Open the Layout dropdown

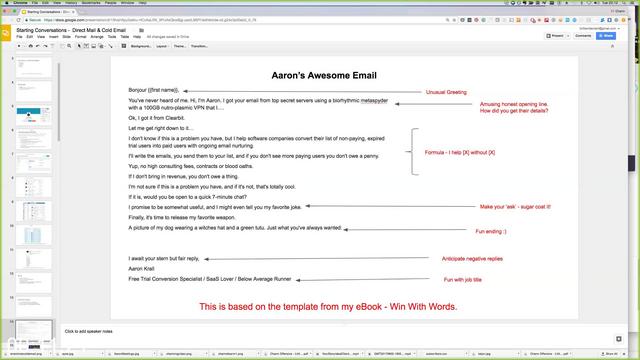pyautogui.click(x=162, y=46)
